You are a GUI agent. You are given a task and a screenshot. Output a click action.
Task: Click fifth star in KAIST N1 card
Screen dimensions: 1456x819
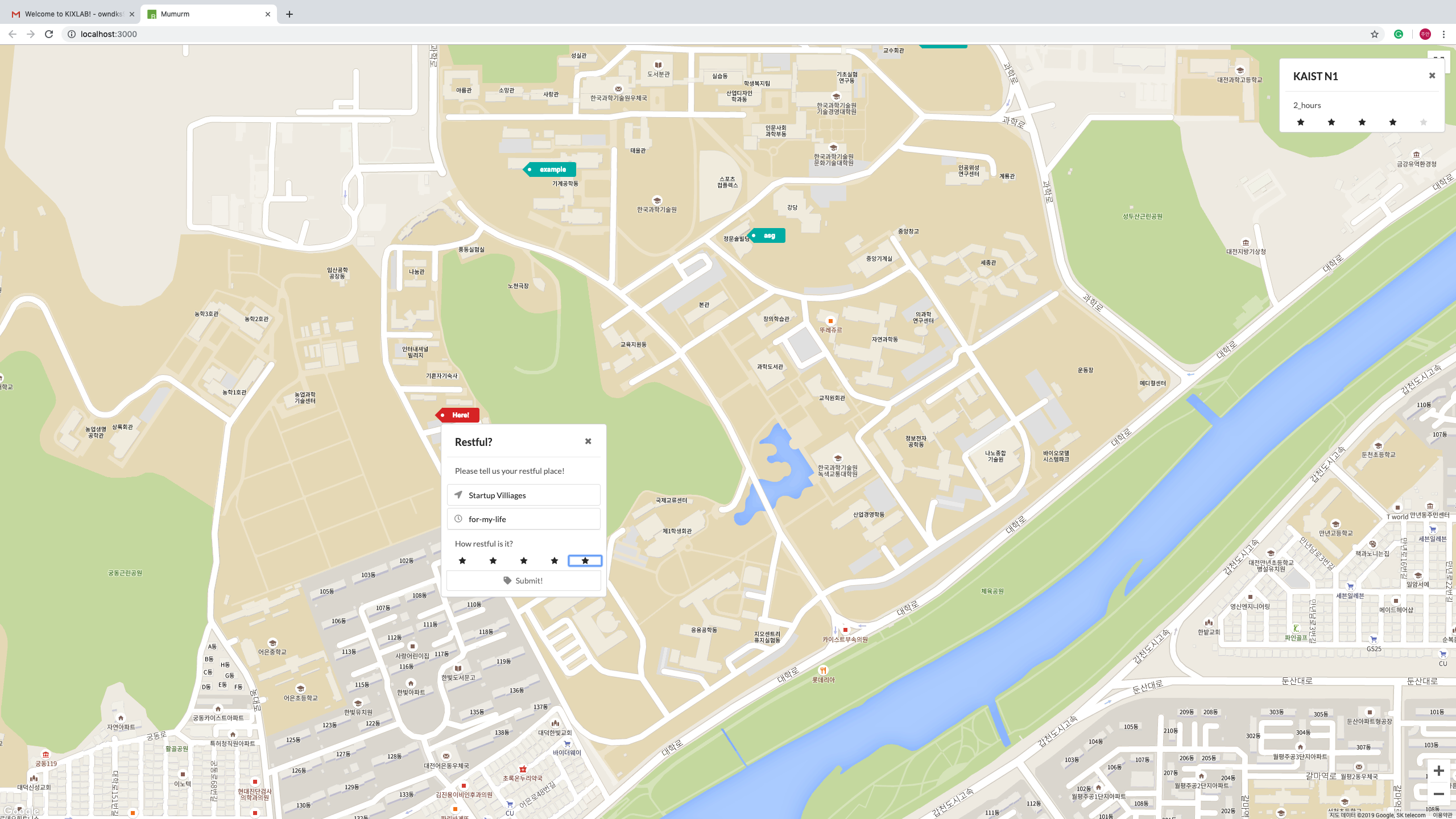[x=1423, y=122]
